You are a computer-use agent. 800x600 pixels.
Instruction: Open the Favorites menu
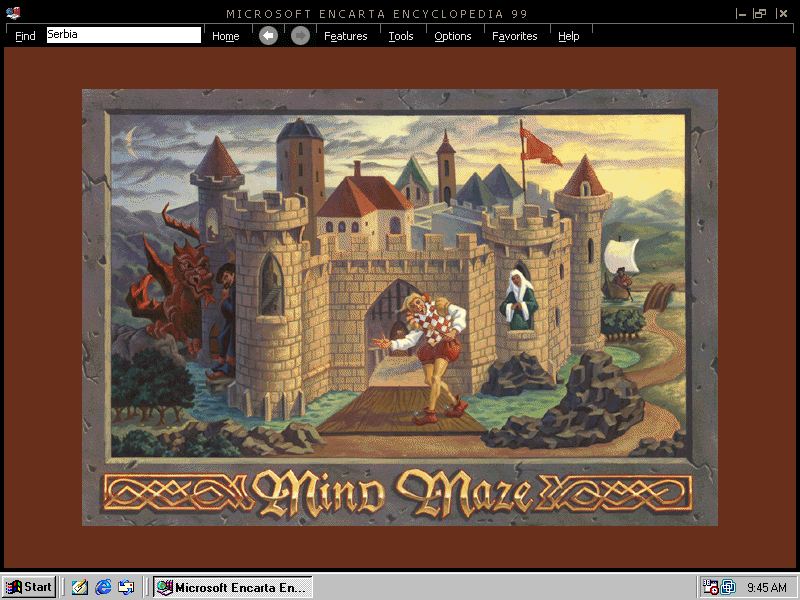pos(514,36)
